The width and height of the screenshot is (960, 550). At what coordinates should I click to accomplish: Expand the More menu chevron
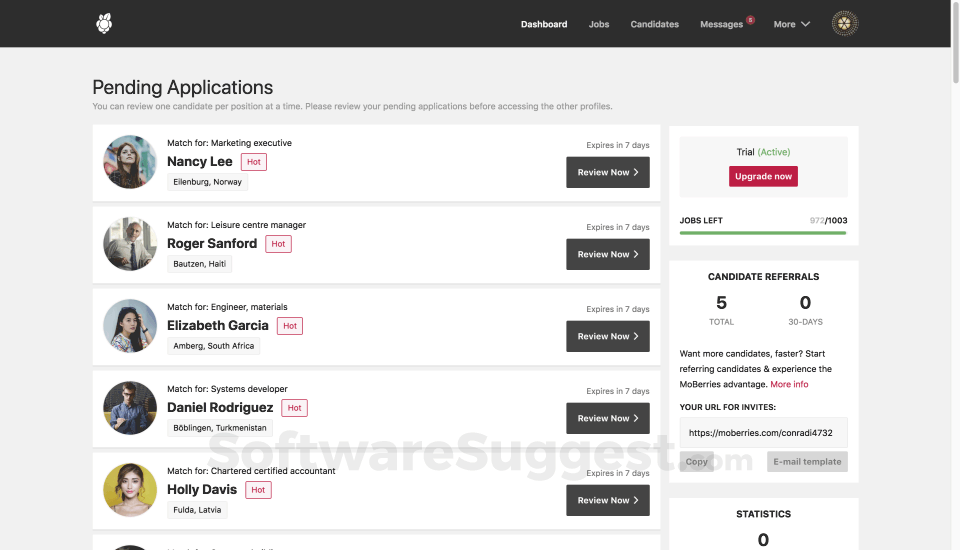tap(806, 24)
